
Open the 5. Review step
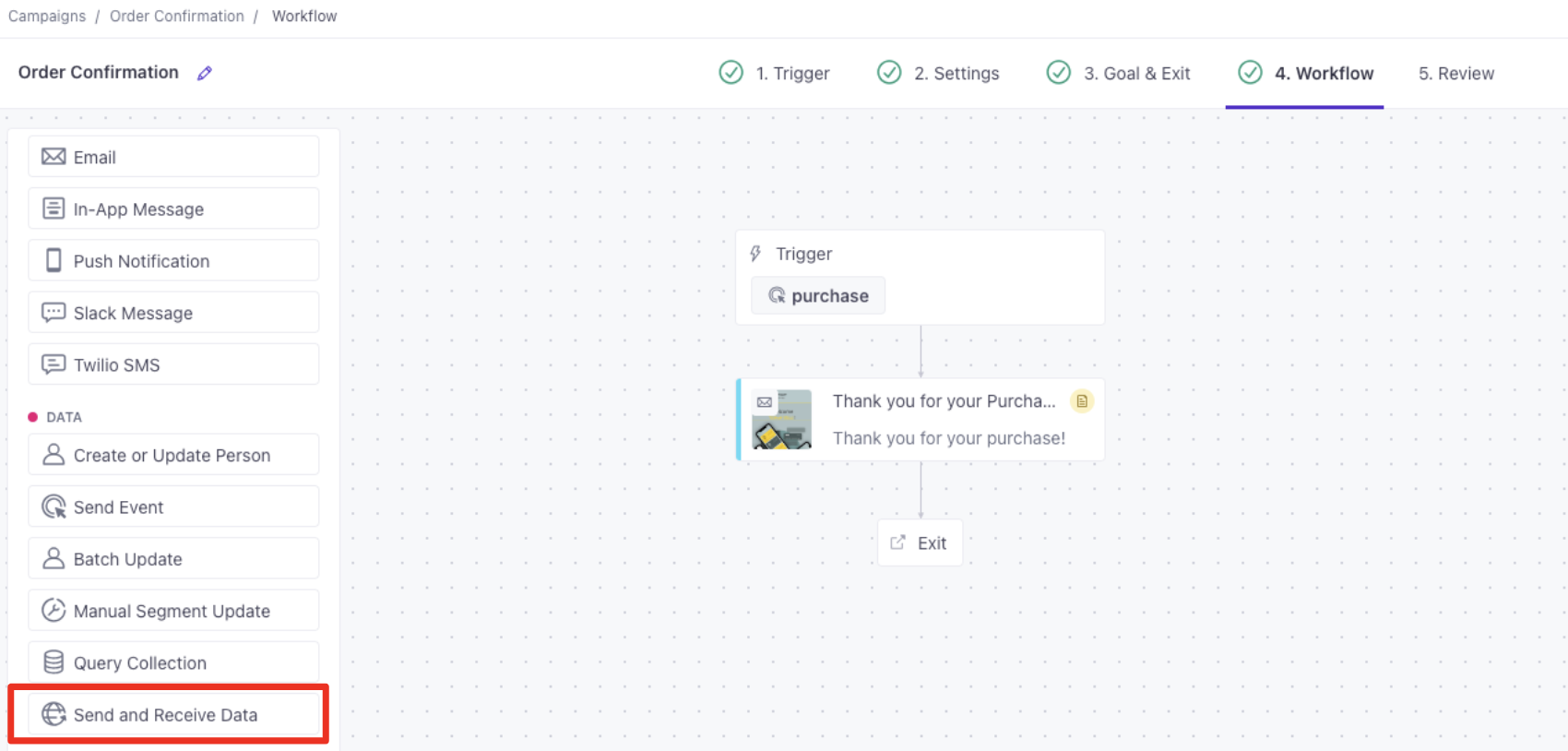(x=1455, y=73)
